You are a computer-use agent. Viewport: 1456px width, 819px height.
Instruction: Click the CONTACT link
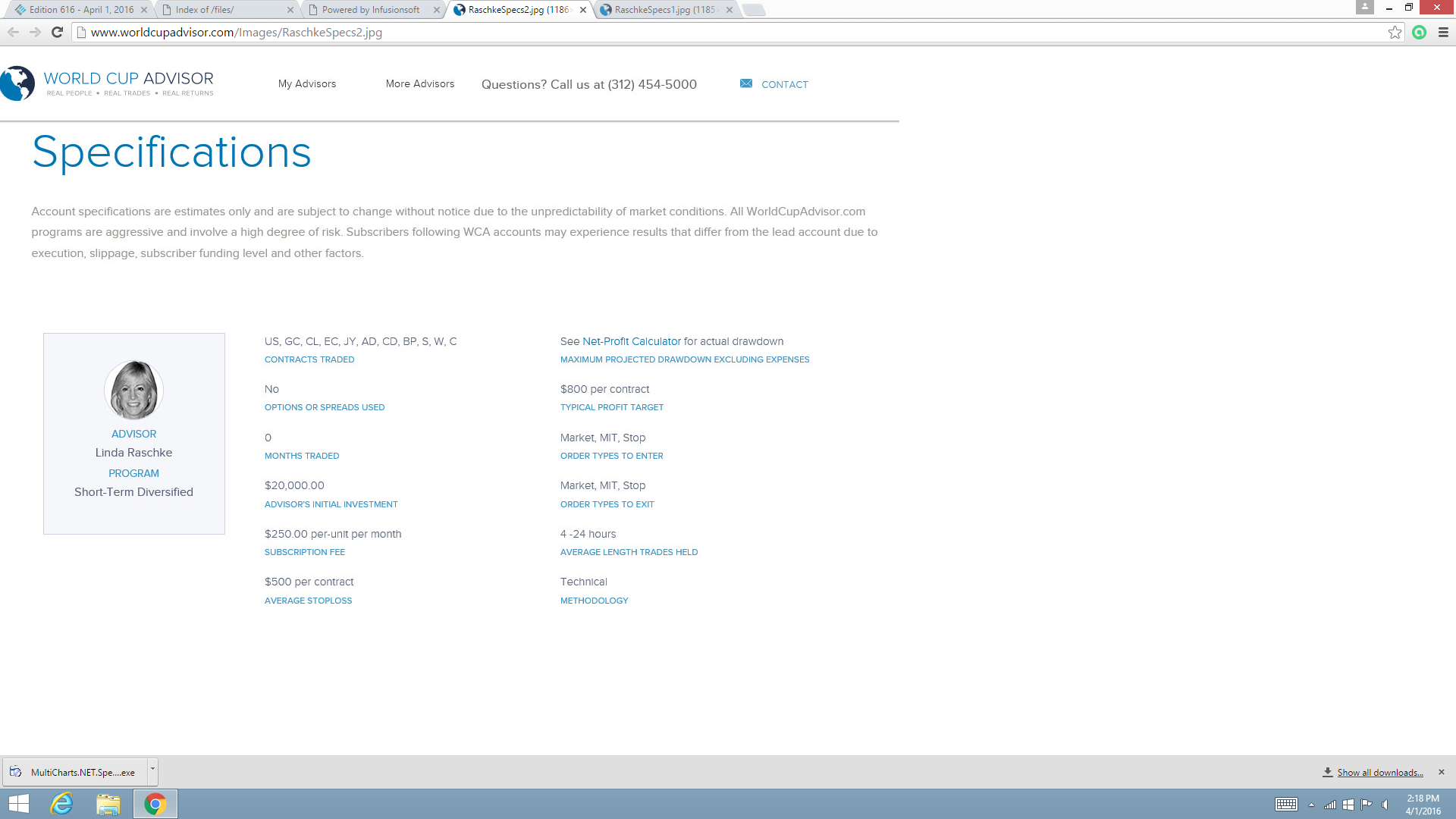tap(785, 84)
